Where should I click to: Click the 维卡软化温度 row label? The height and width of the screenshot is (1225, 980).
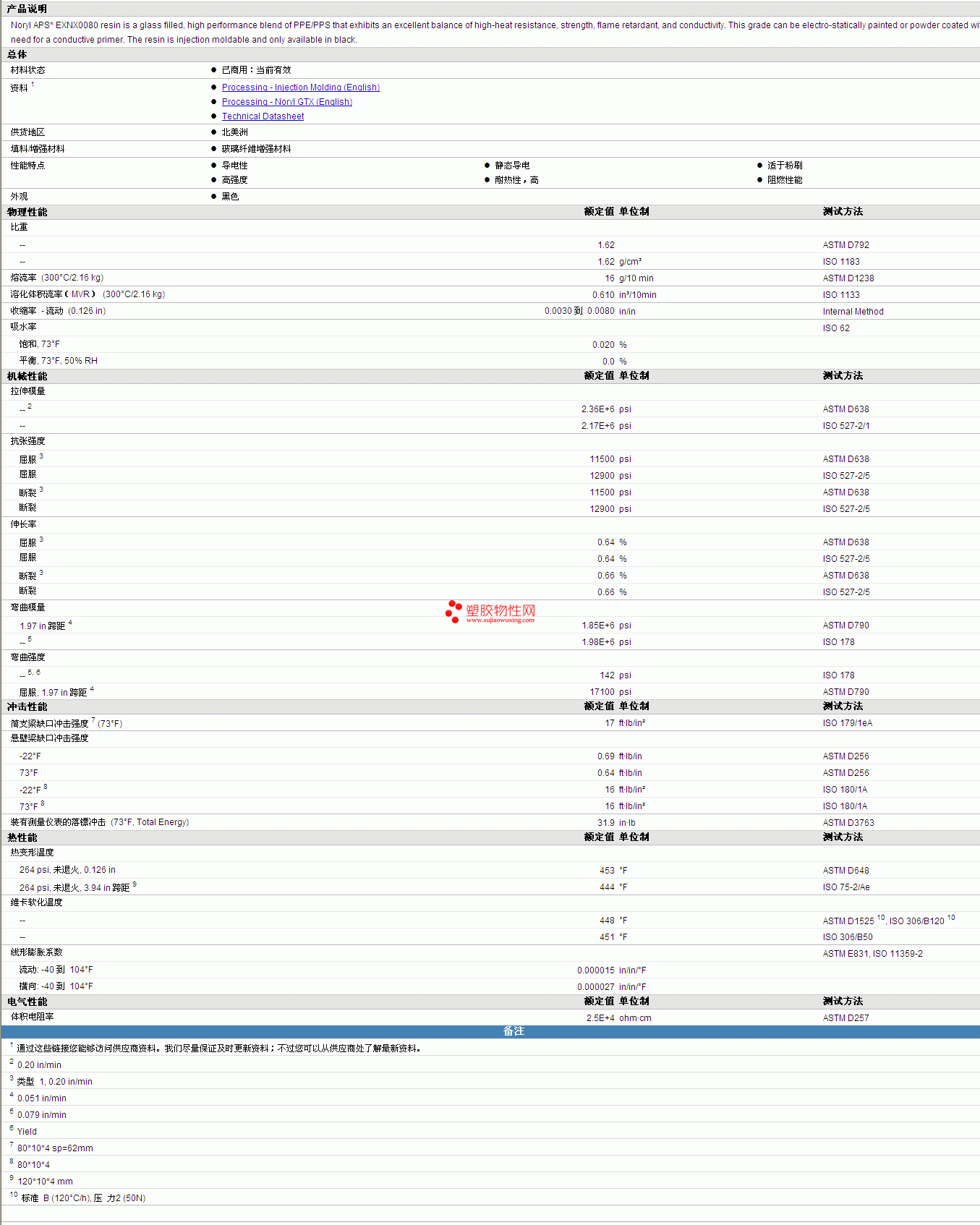[x=36, y=902]
